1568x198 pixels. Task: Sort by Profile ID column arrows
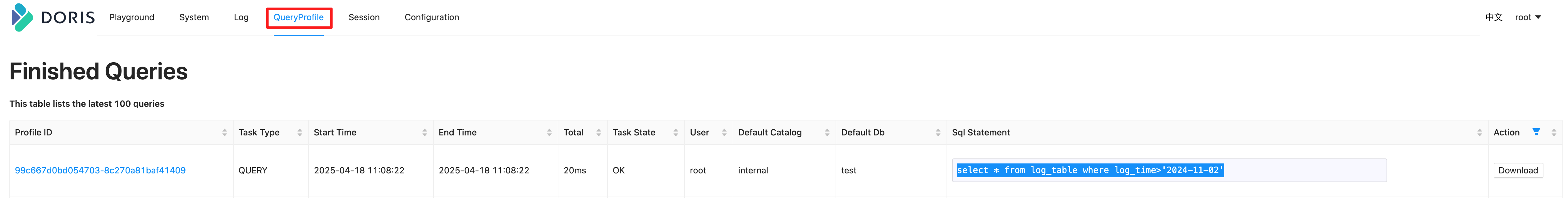point(225,132)
